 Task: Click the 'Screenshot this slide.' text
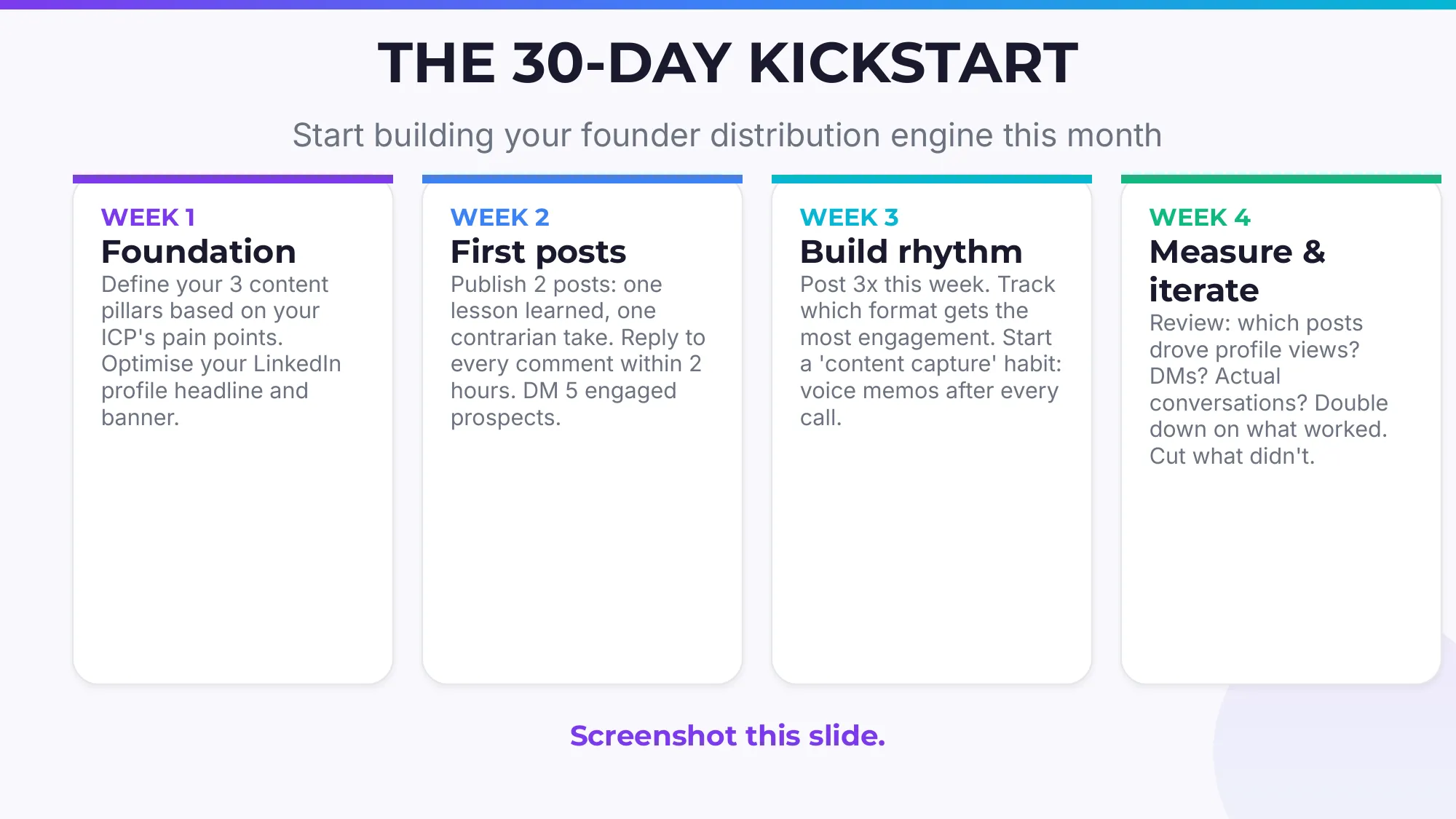click(x=727, y=735)
